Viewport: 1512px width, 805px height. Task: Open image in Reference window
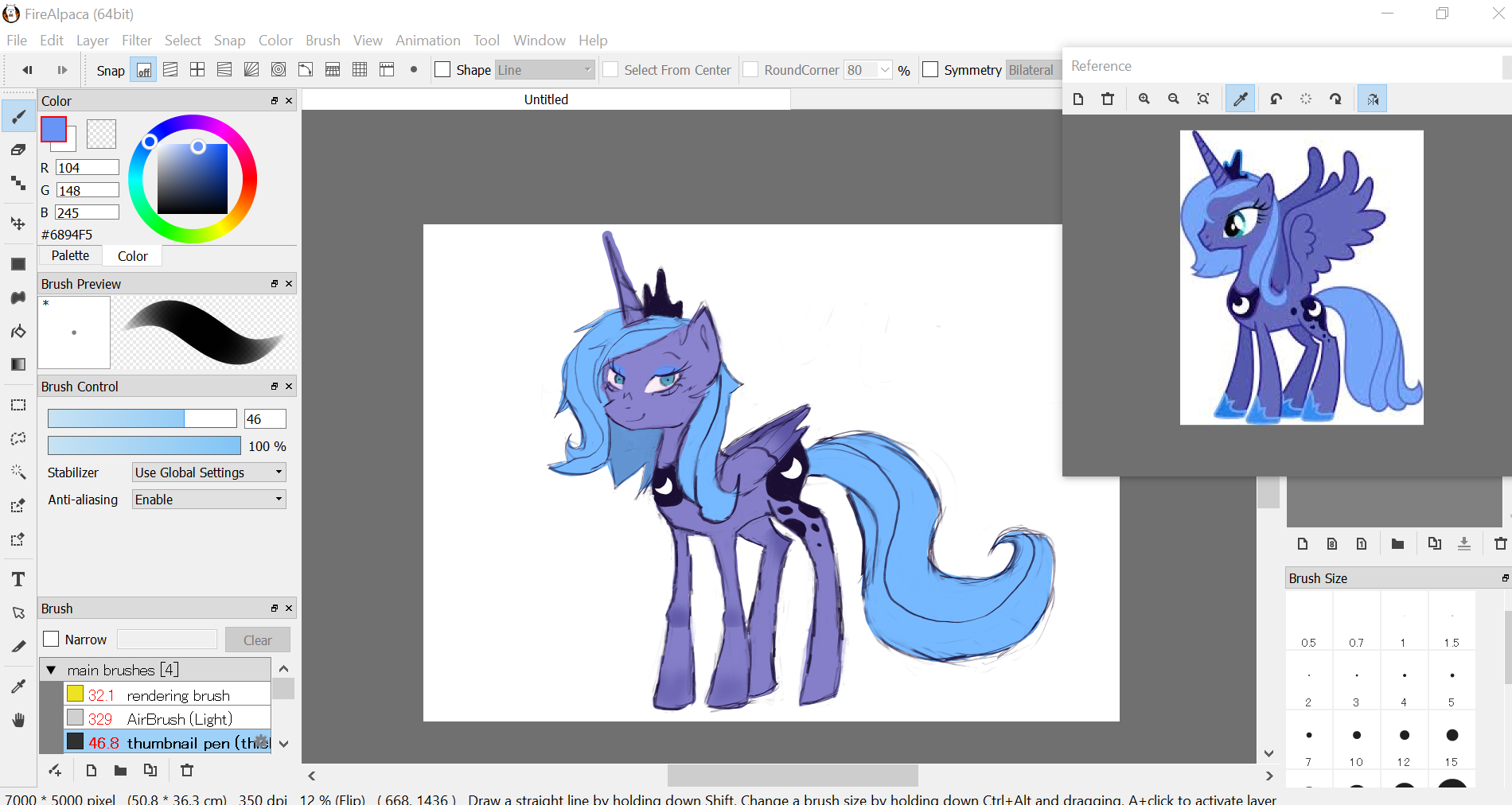click(1078, 99)
